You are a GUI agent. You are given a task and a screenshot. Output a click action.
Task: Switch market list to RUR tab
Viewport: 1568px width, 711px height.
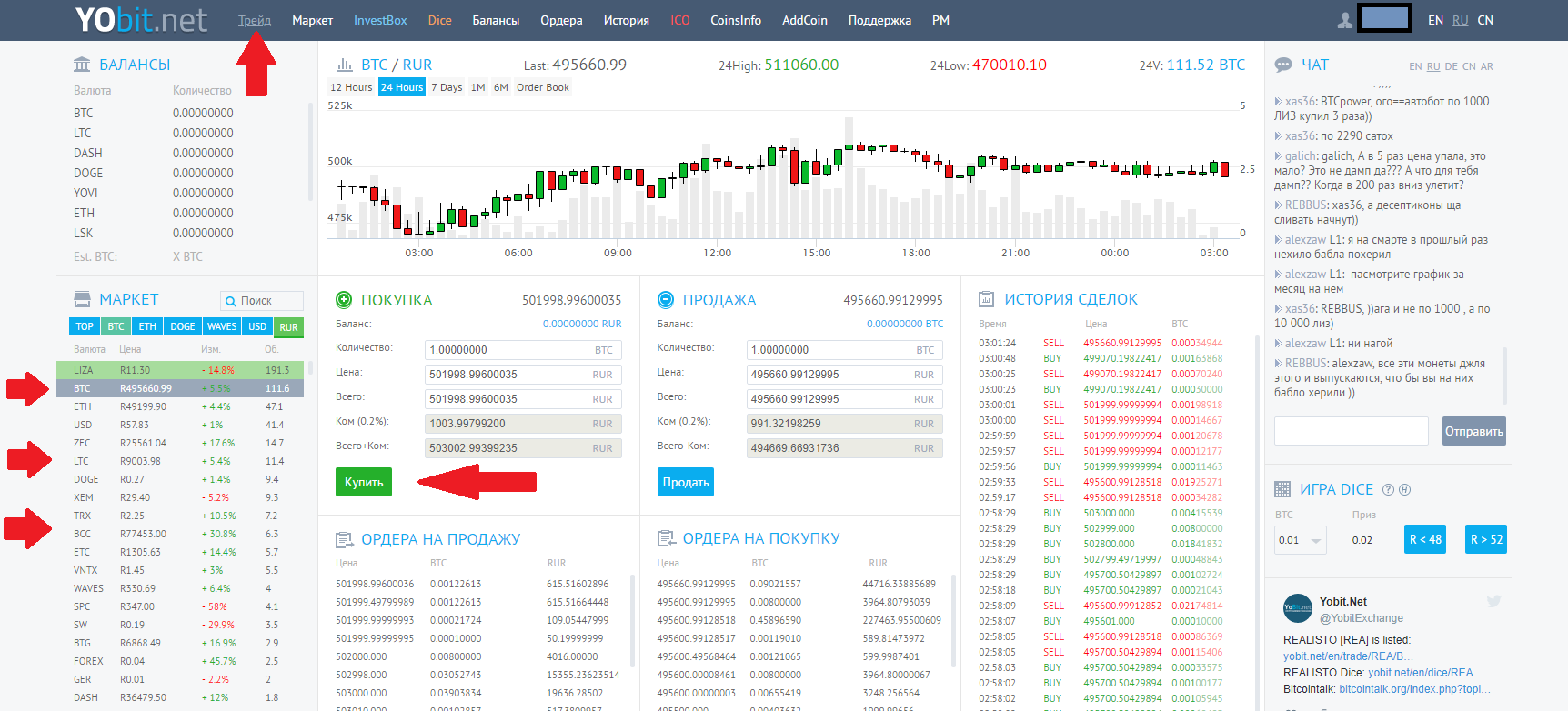(288, 327)
